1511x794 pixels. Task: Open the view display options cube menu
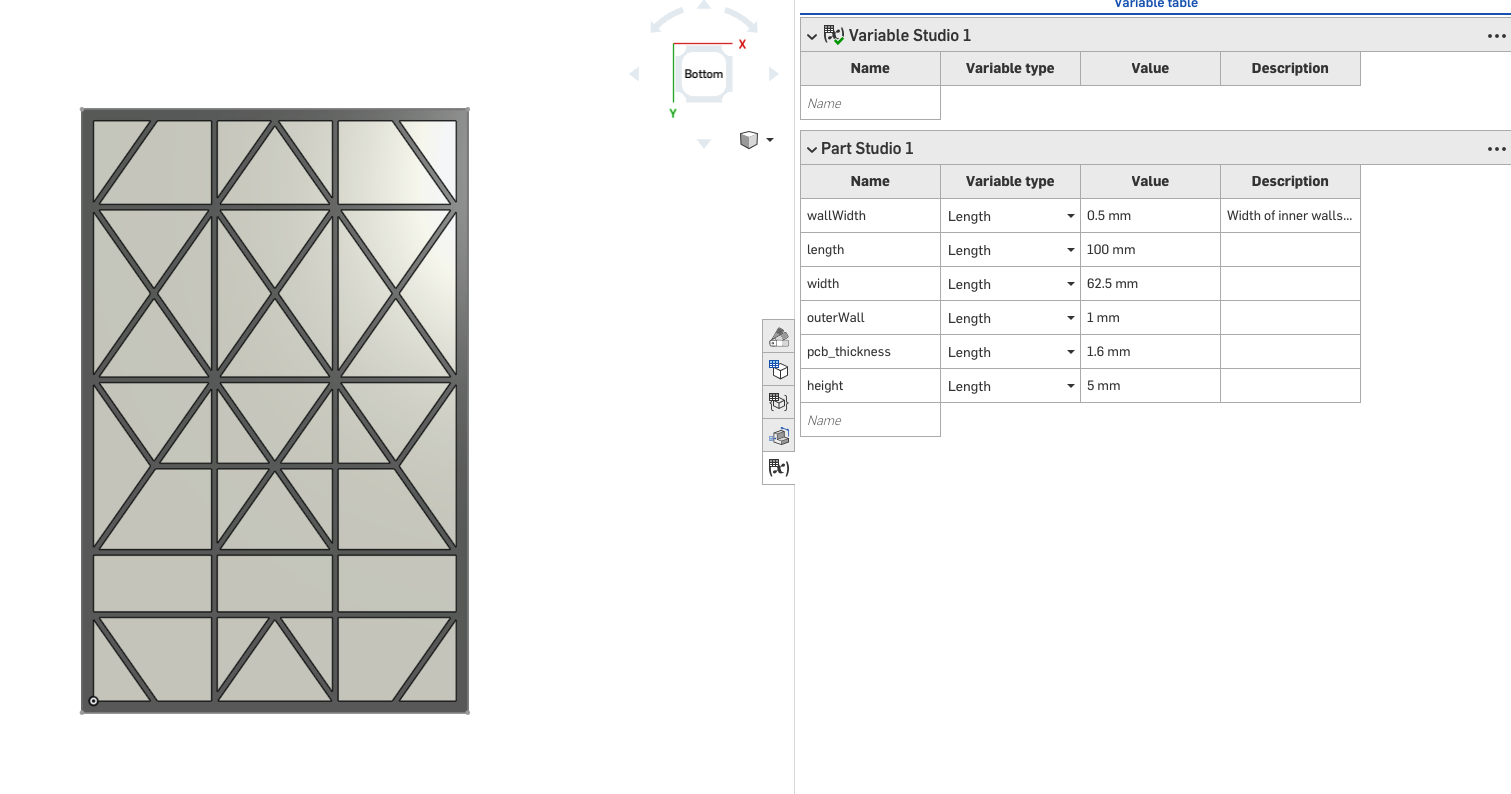[x=756, y=140]
